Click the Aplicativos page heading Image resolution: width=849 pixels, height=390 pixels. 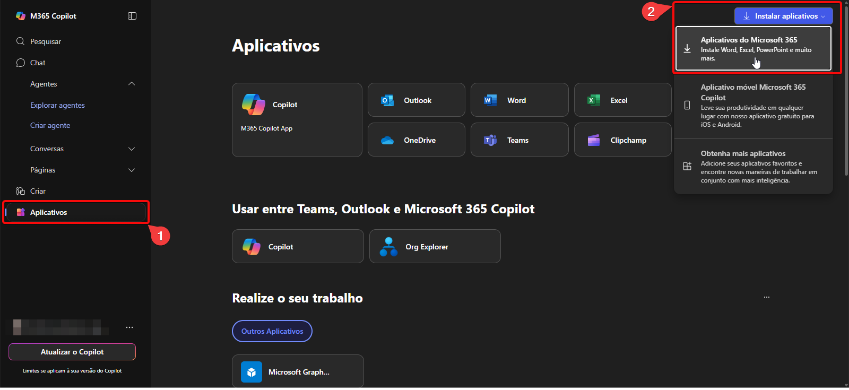[276, 46]
